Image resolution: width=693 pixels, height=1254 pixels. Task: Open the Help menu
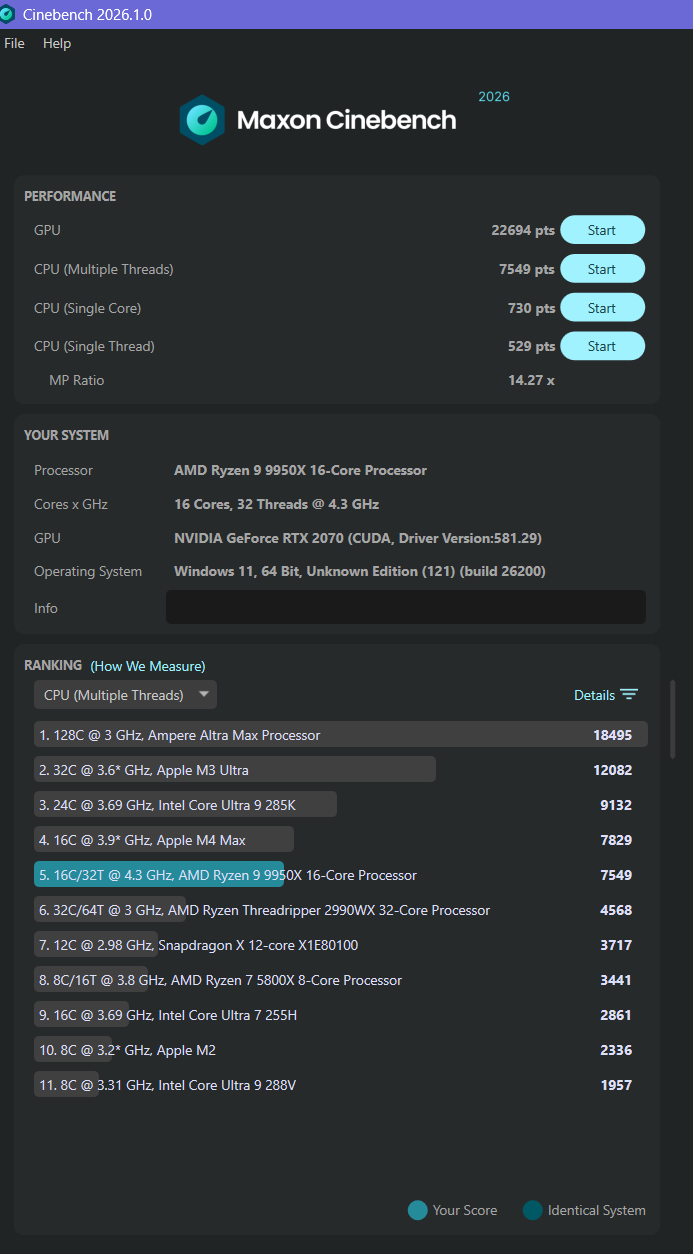(57, 44)
